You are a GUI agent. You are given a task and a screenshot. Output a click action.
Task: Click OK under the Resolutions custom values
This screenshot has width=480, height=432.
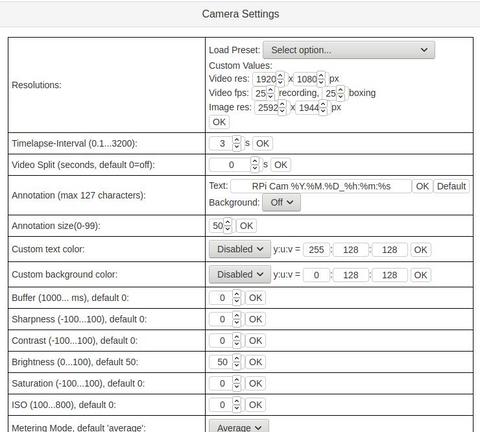(x=219, y=122)
